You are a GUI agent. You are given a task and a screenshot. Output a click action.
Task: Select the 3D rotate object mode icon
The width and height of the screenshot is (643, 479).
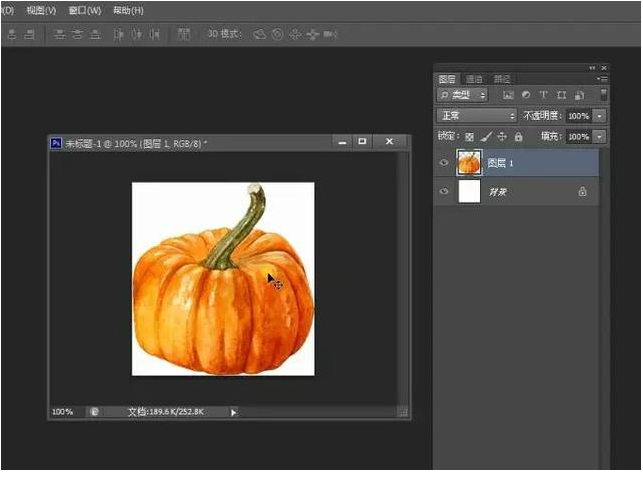[x=259, y=34]
